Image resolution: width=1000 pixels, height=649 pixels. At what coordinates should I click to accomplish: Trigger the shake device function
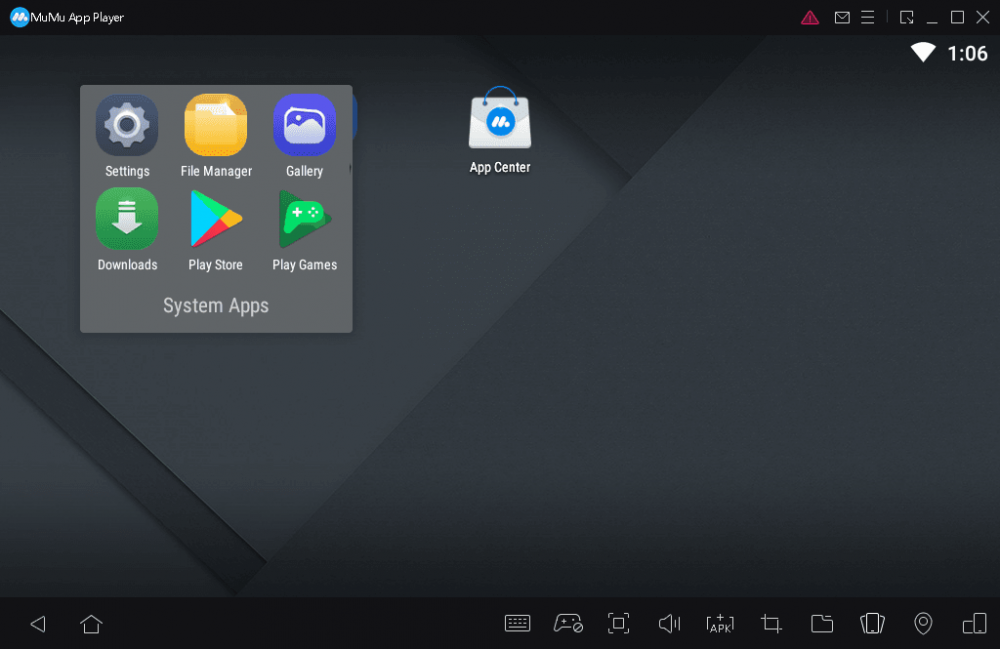coord(872,623)
